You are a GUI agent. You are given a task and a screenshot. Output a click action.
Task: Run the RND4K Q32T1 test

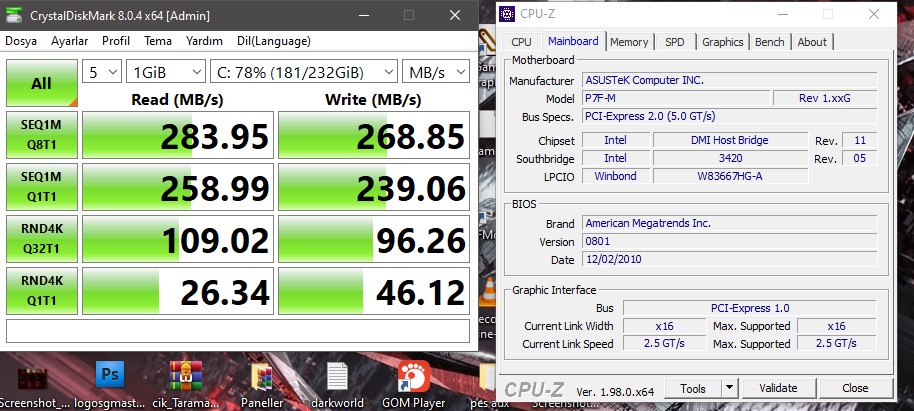pyautogui.click(x=41, y=239)
